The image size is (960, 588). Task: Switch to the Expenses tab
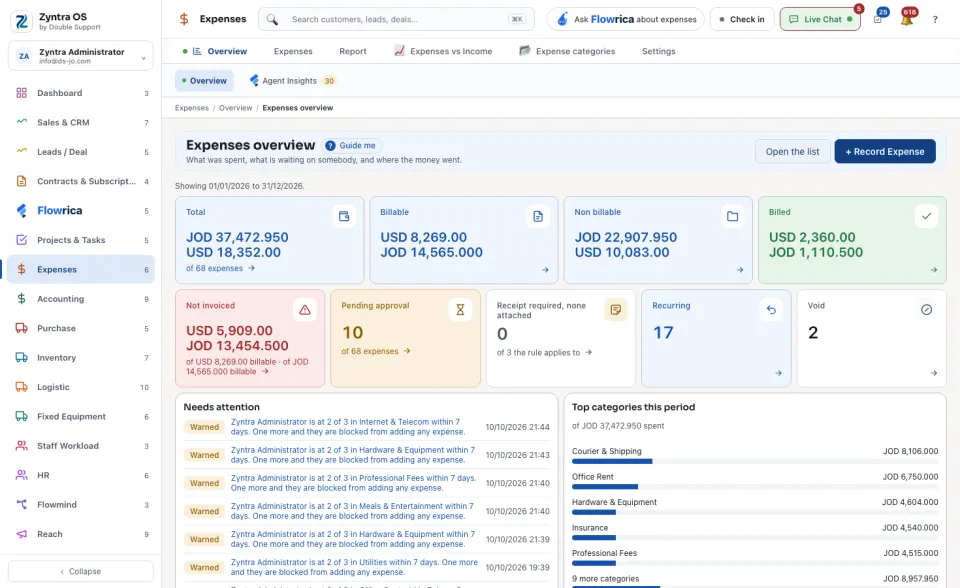point(293,51)
